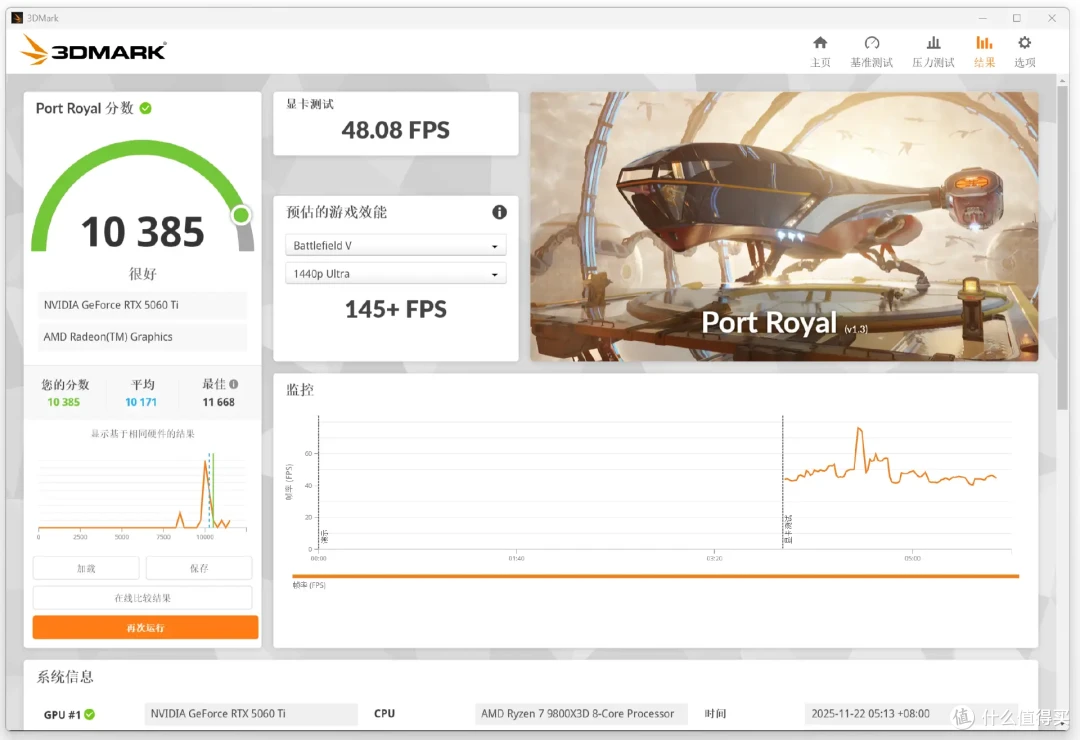Click the 145+ FPS estimate

coord(395,309)
